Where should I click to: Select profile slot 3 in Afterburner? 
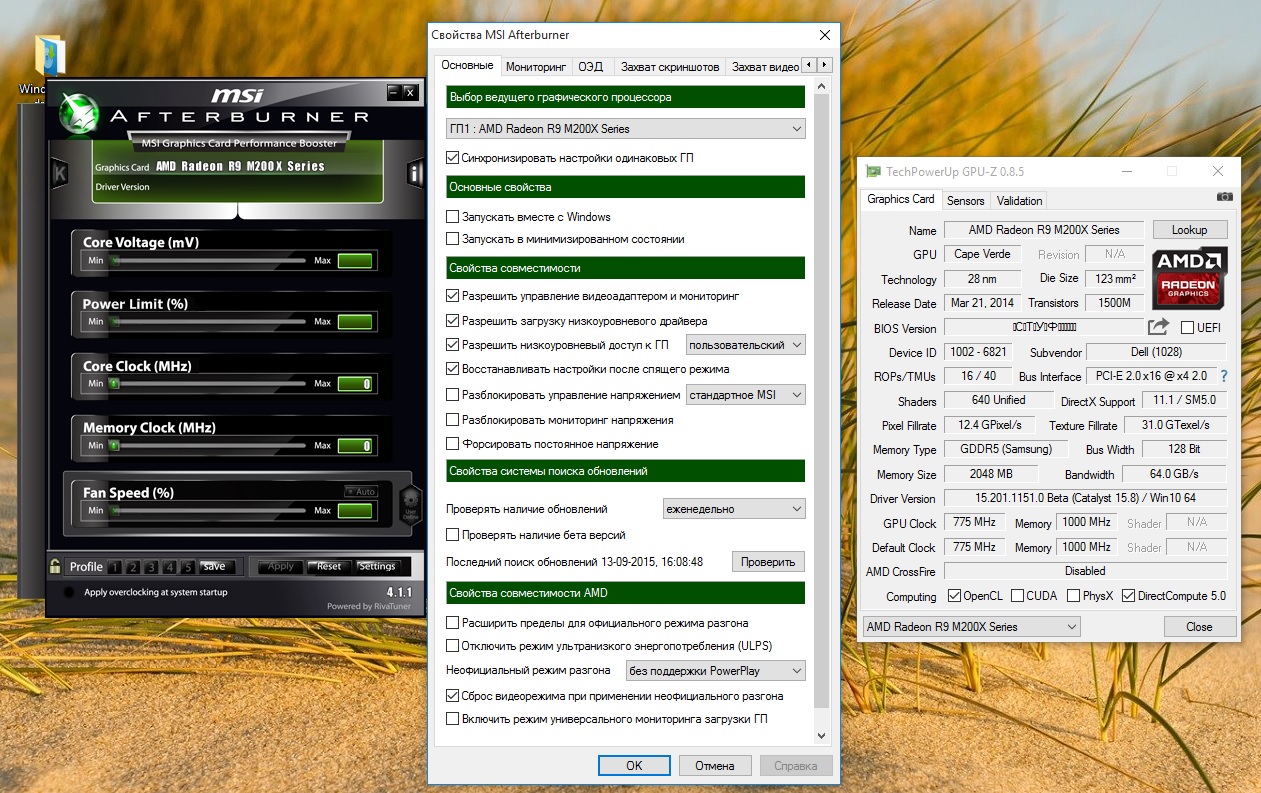(x=152, y=567)
